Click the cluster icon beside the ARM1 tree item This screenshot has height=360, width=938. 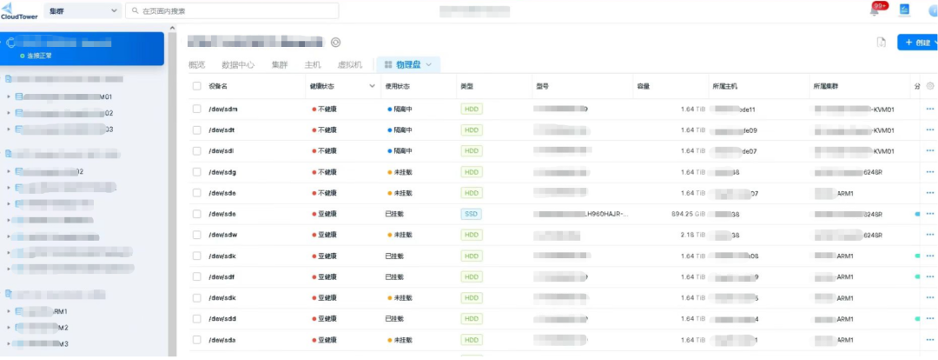(19, 312)
